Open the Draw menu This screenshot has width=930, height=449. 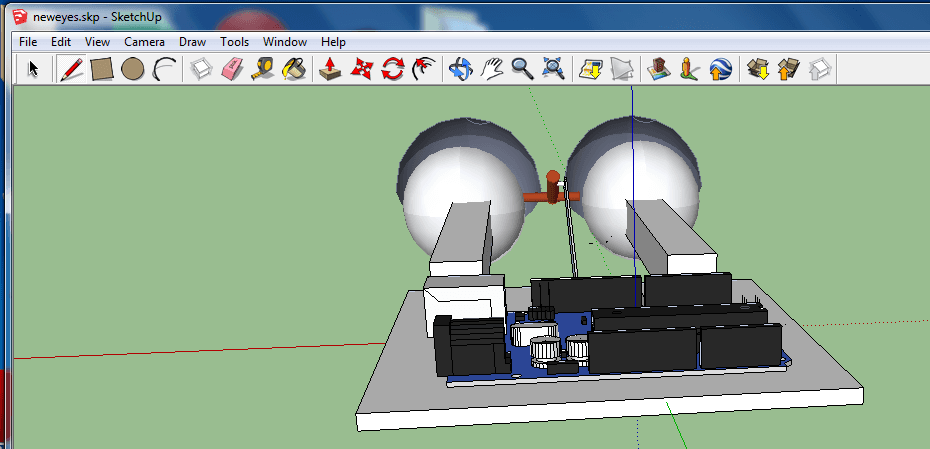(192, 42)
